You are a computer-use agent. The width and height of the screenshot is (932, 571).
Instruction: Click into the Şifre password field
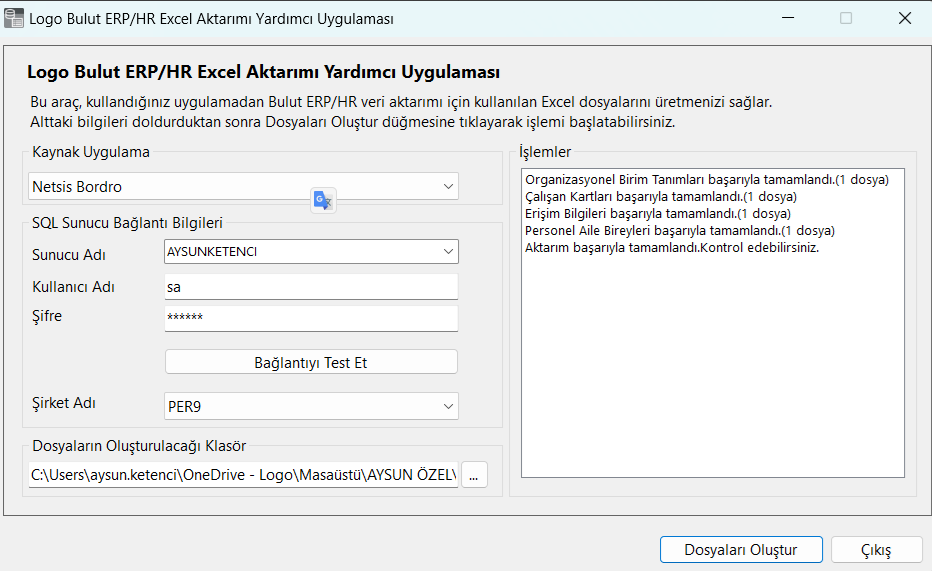(x=310, y=318)
